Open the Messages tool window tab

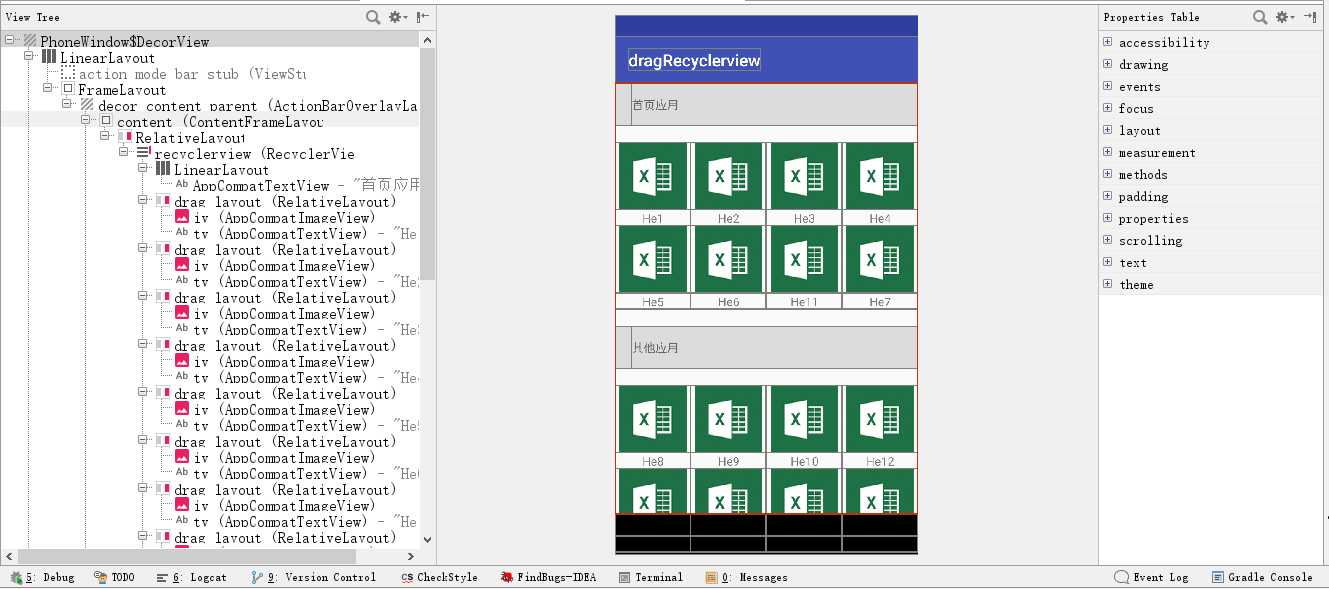pyautogui.click(x=746, y=577)
